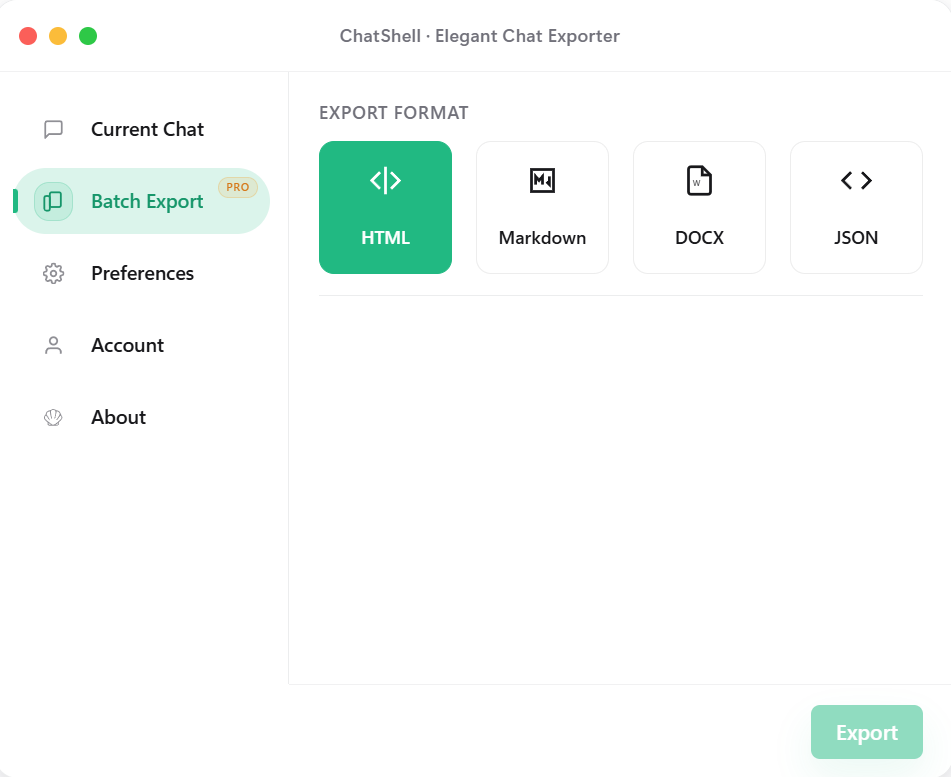Click the Batch Export book icon
951x777 pixels.
coord(53,201)
